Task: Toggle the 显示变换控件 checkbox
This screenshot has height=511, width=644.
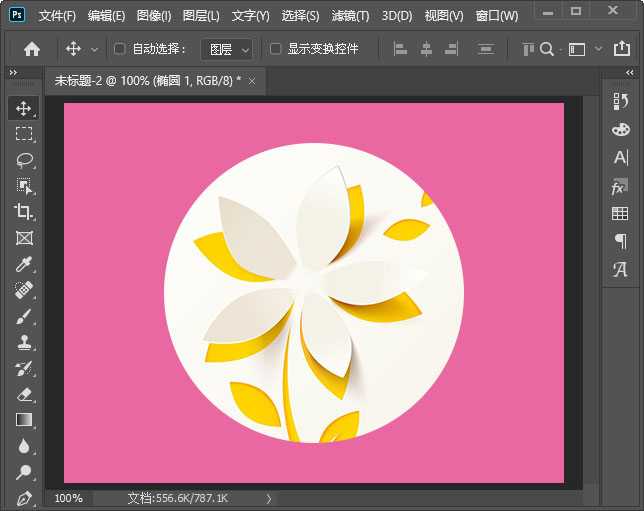Action: [275, 49]
